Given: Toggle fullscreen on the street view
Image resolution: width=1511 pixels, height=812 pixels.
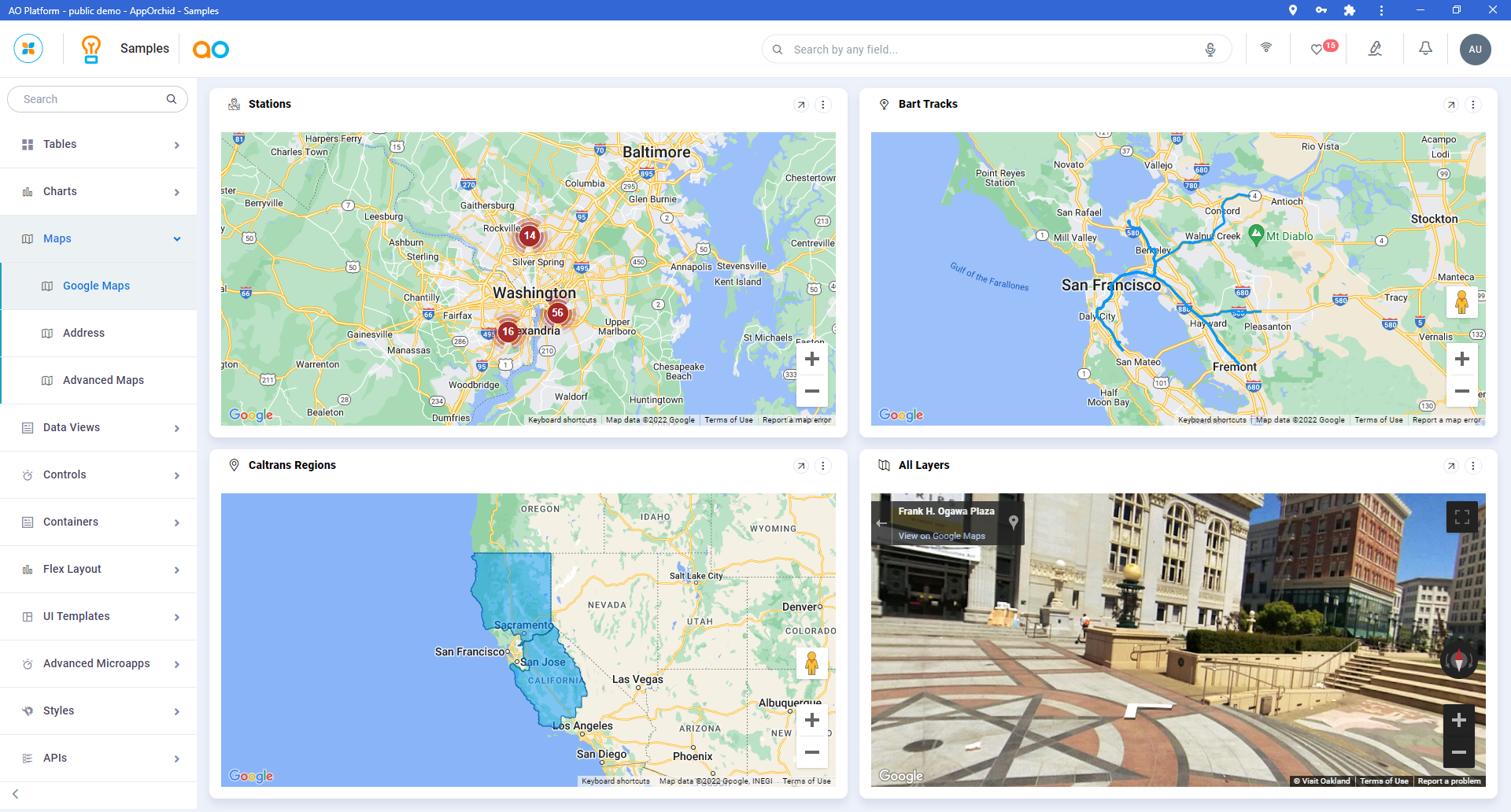Looking at the screenshot, I should point(1461,517).
